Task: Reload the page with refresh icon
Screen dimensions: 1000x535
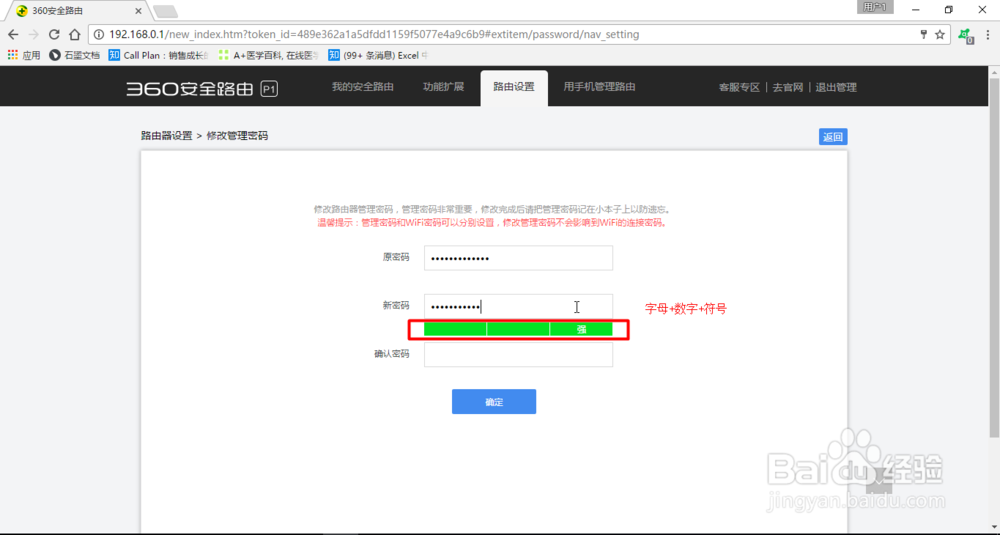Action: tap(54, 34)
